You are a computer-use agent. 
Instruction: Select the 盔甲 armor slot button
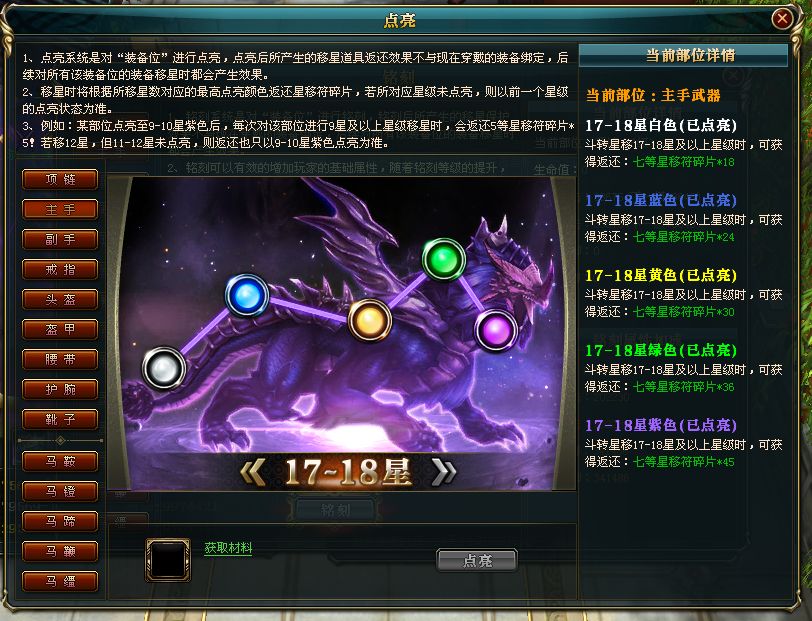point(60,329)
